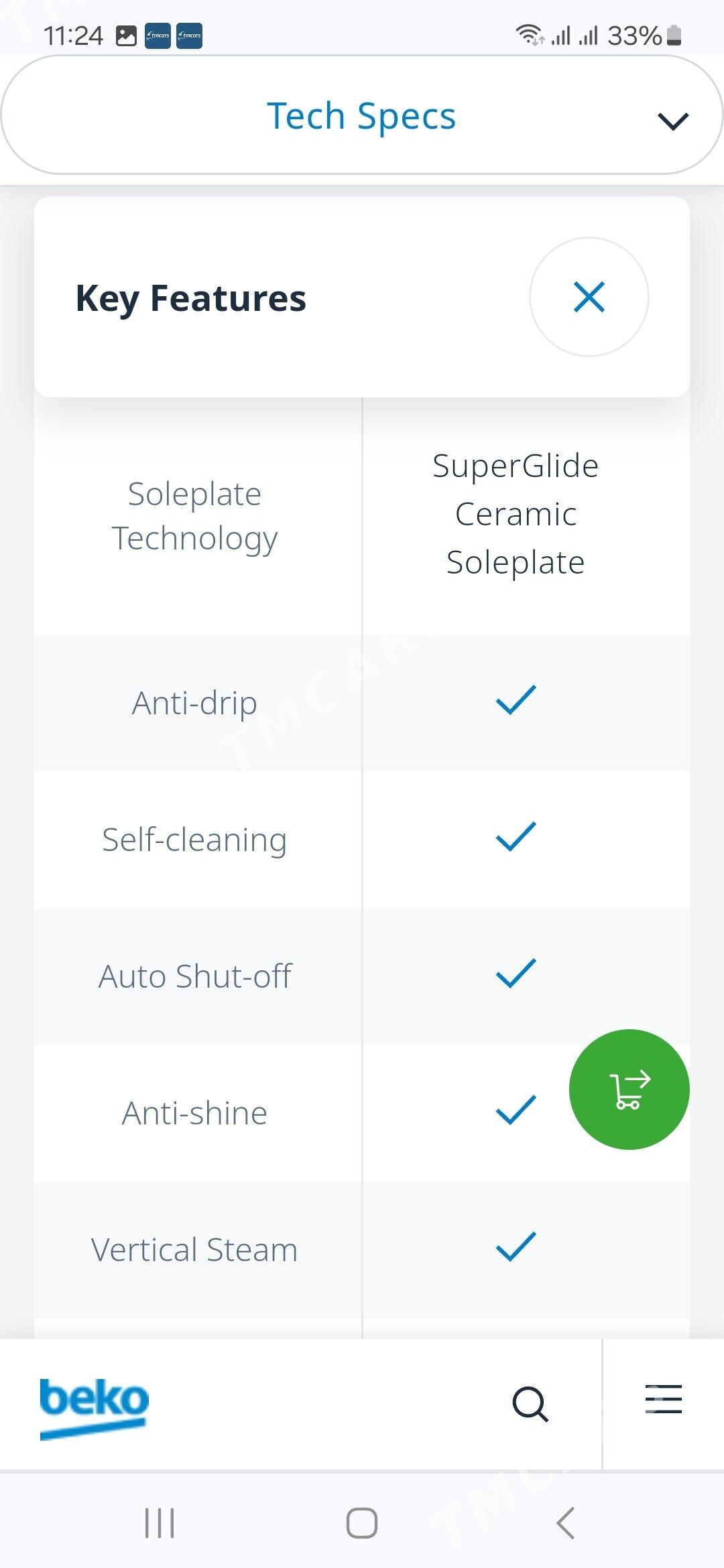Toggle the Key Features header
724x1568 pixels.
(x=191, y=298)
